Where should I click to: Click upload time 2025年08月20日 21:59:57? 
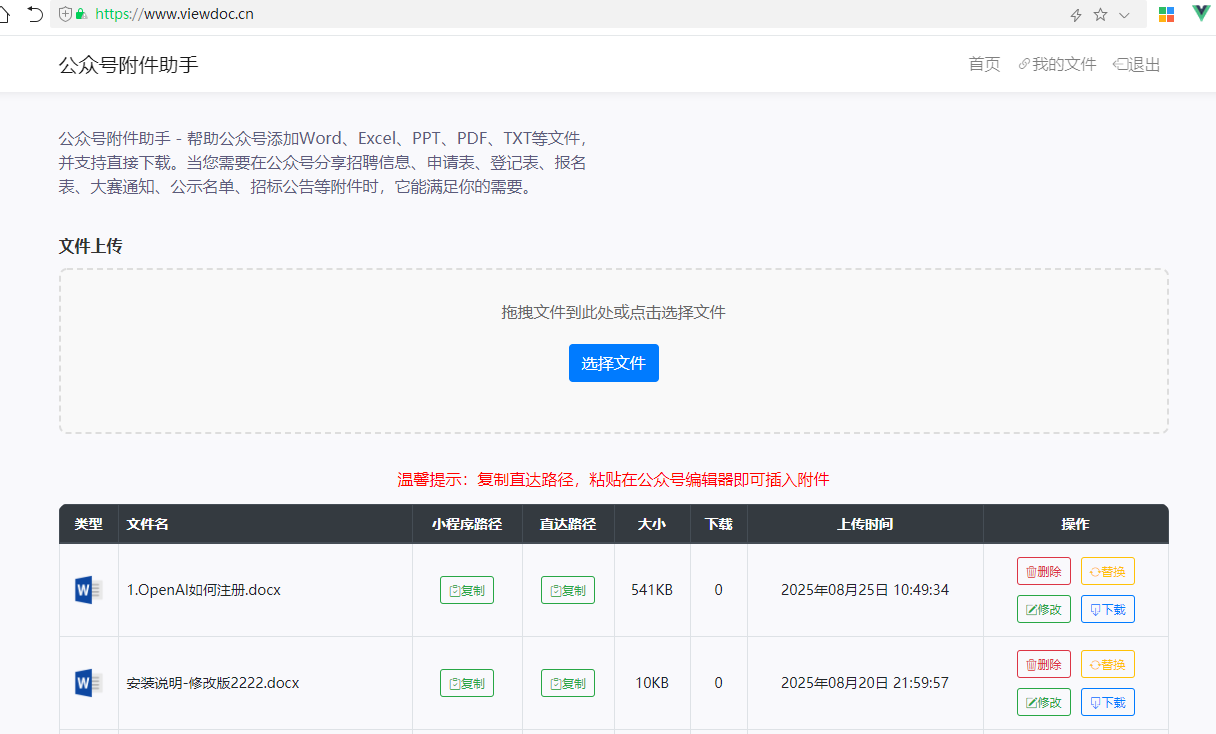(865, 683)
